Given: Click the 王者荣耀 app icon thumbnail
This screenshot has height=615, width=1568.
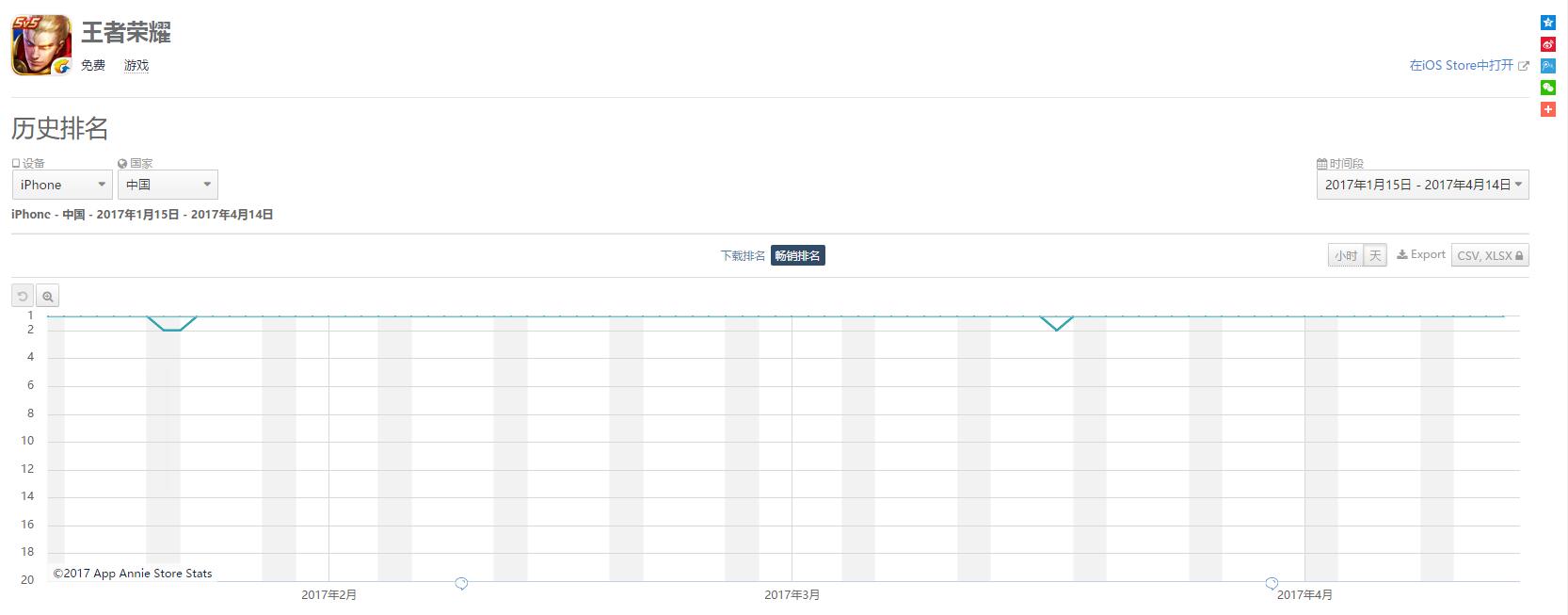Looking at the screenshot, I should click(41, 45).
